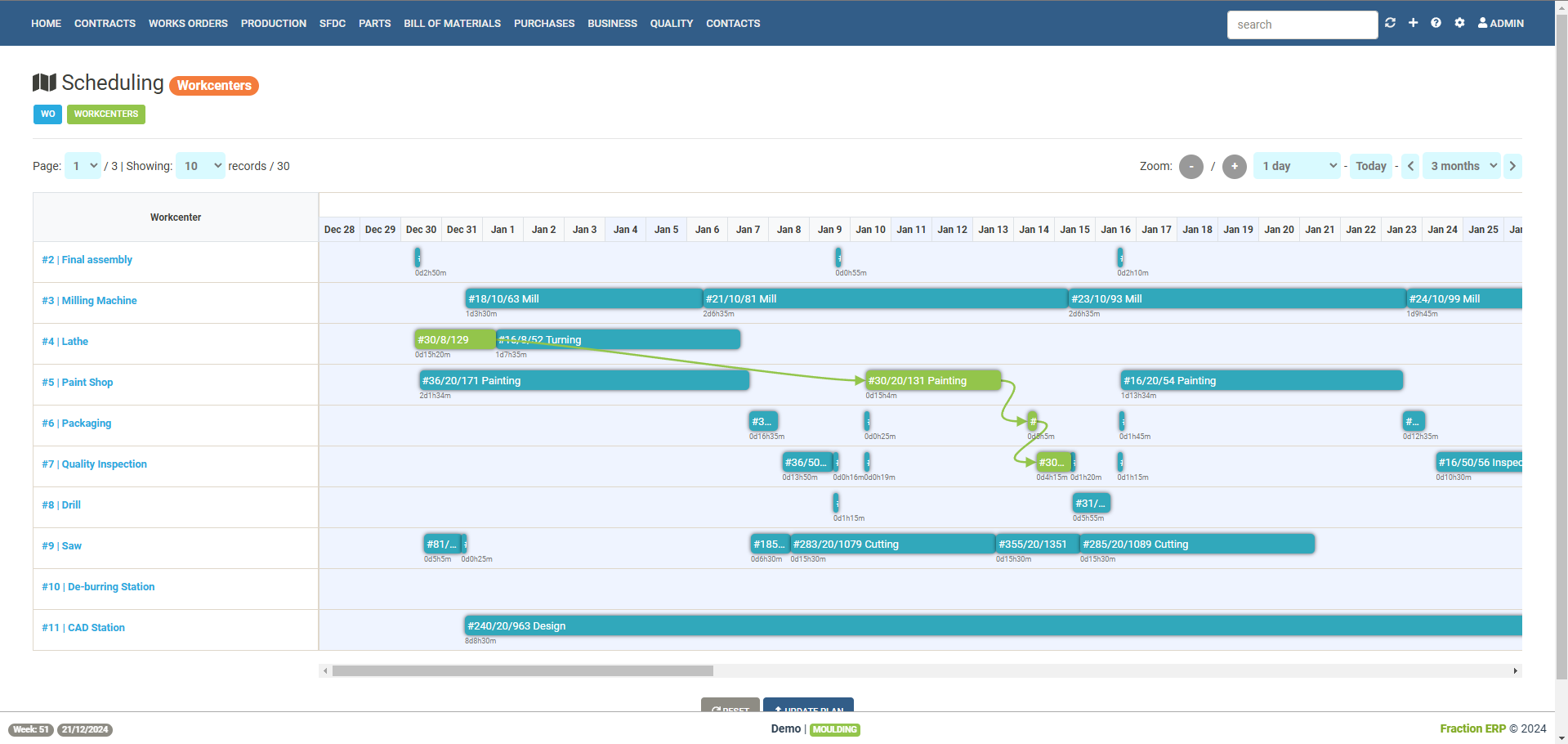
Task: Toggle the WORKCENTERS filter badge
Action: coord(105,114)
